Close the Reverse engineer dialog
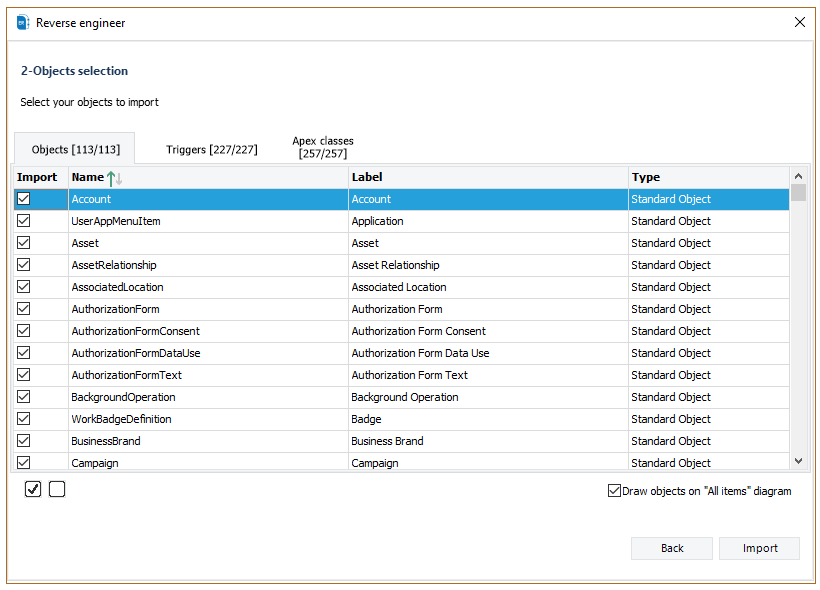This screenshot has height=590, width=820. click(799, 22)
